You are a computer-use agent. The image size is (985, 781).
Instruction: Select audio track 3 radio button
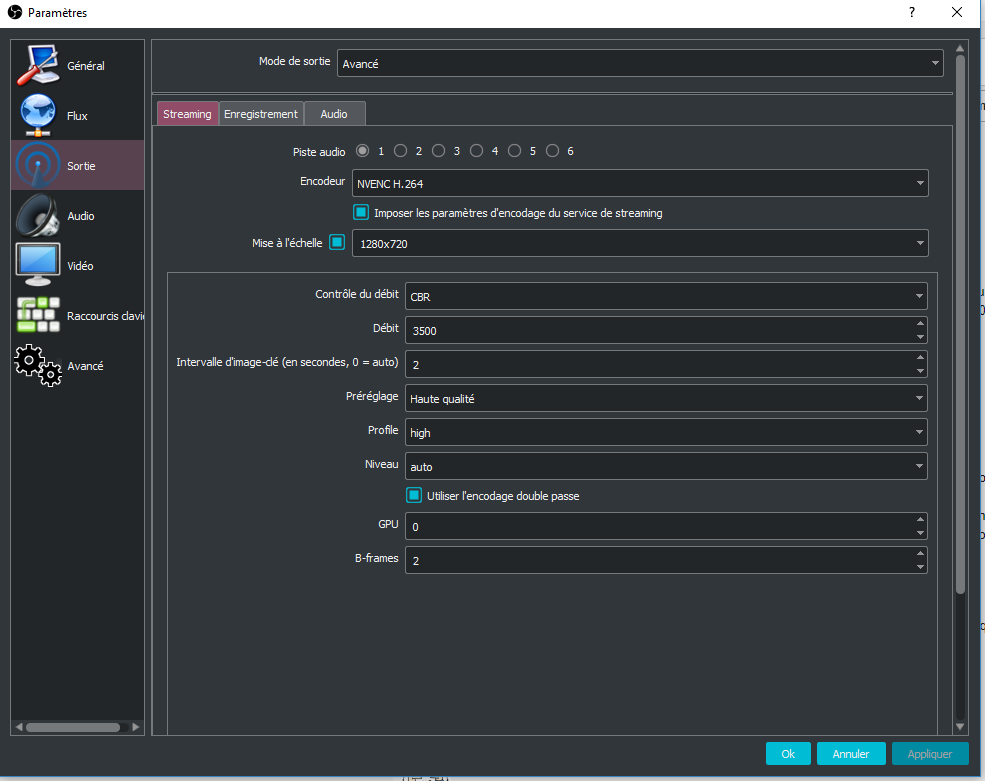click(x=438, y=151)
